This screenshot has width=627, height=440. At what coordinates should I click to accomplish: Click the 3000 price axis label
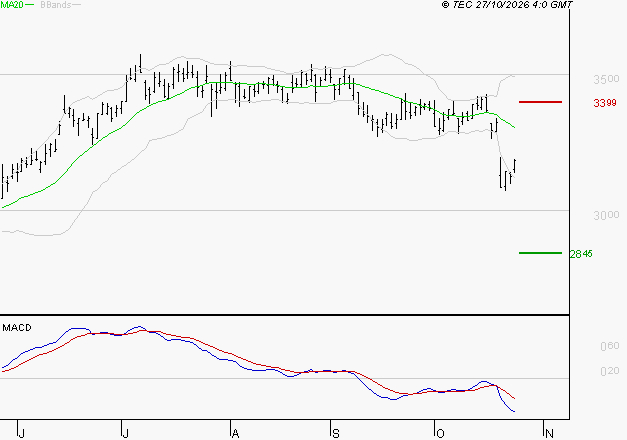pyautogui.click(x=606, y=215)
